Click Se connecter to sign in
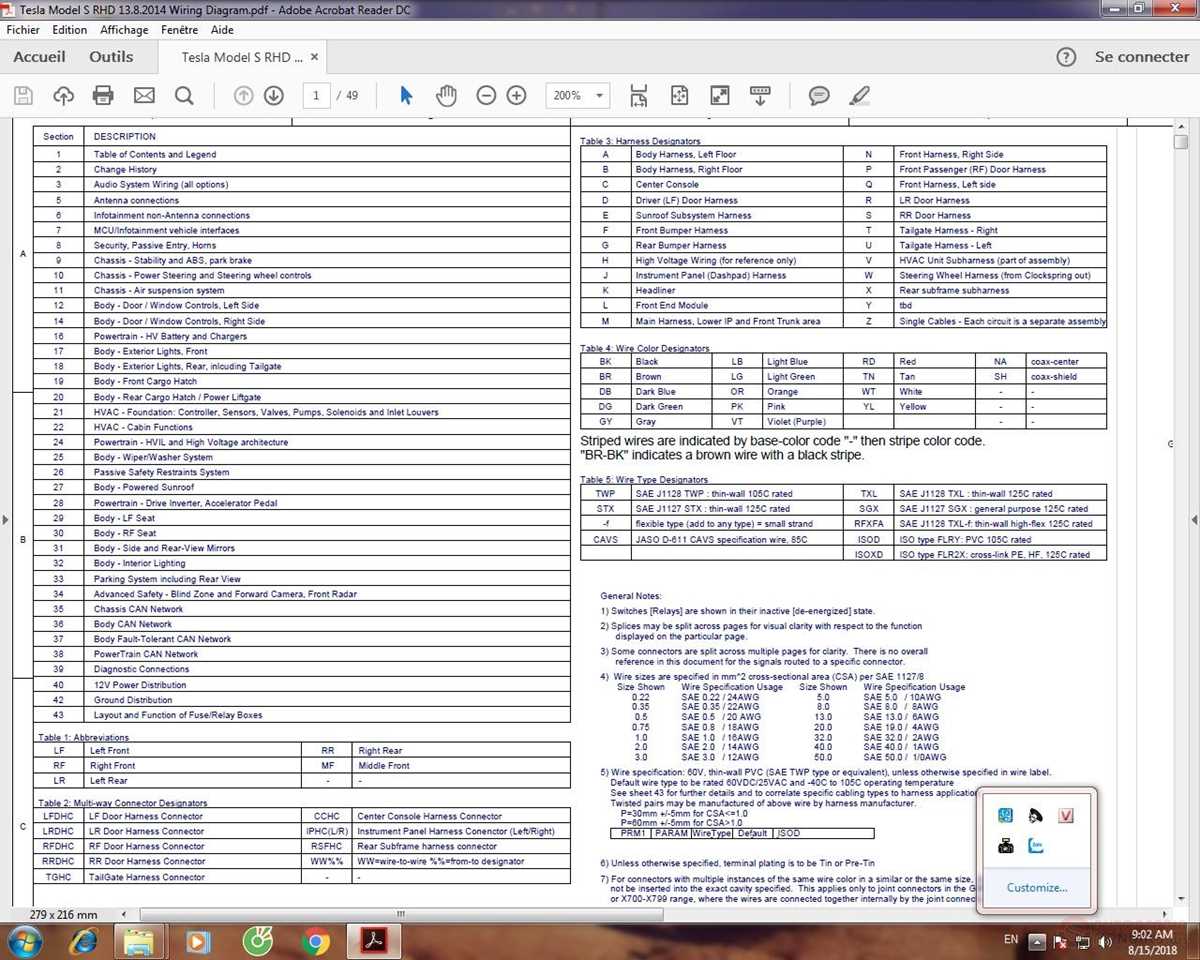The height and width of the screenshot is (960, 1200). click(1142, 57)
